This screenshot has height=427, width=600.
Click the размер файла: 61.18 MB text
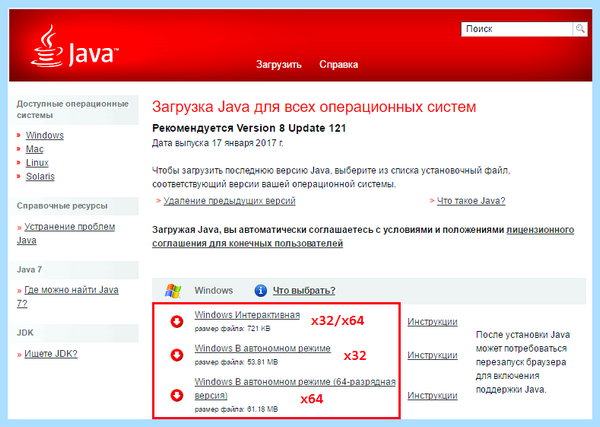(236, 409)
